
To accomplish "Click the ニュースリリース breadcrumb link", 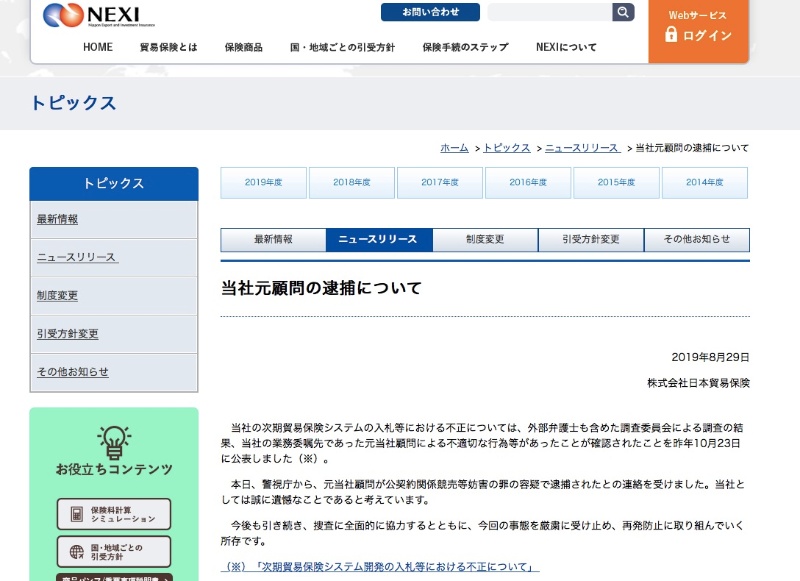I will point(581,148).
